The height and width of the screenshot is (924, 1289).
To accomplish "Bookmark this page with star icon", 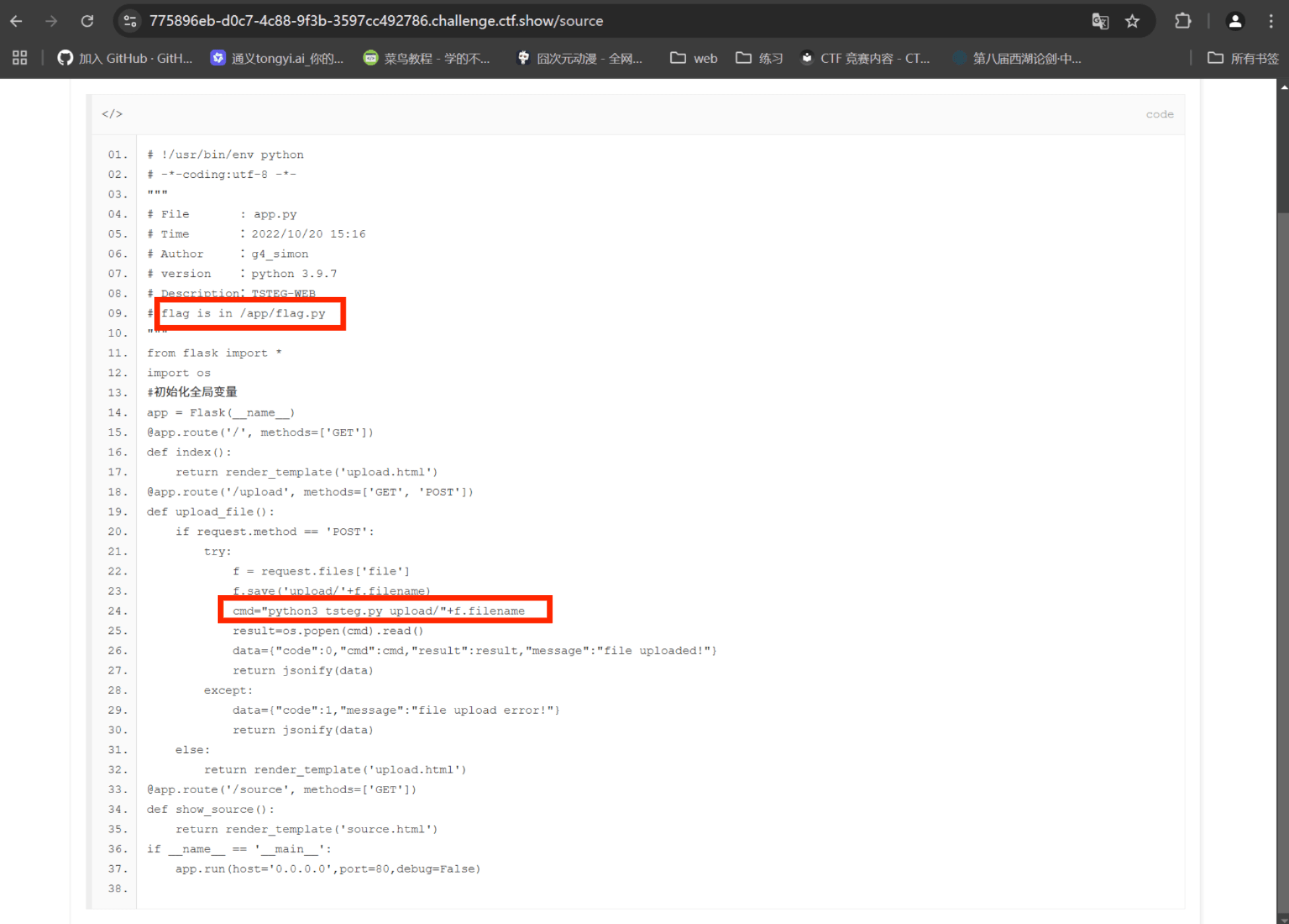I will pyautogui.click(x=1132, y=21).
